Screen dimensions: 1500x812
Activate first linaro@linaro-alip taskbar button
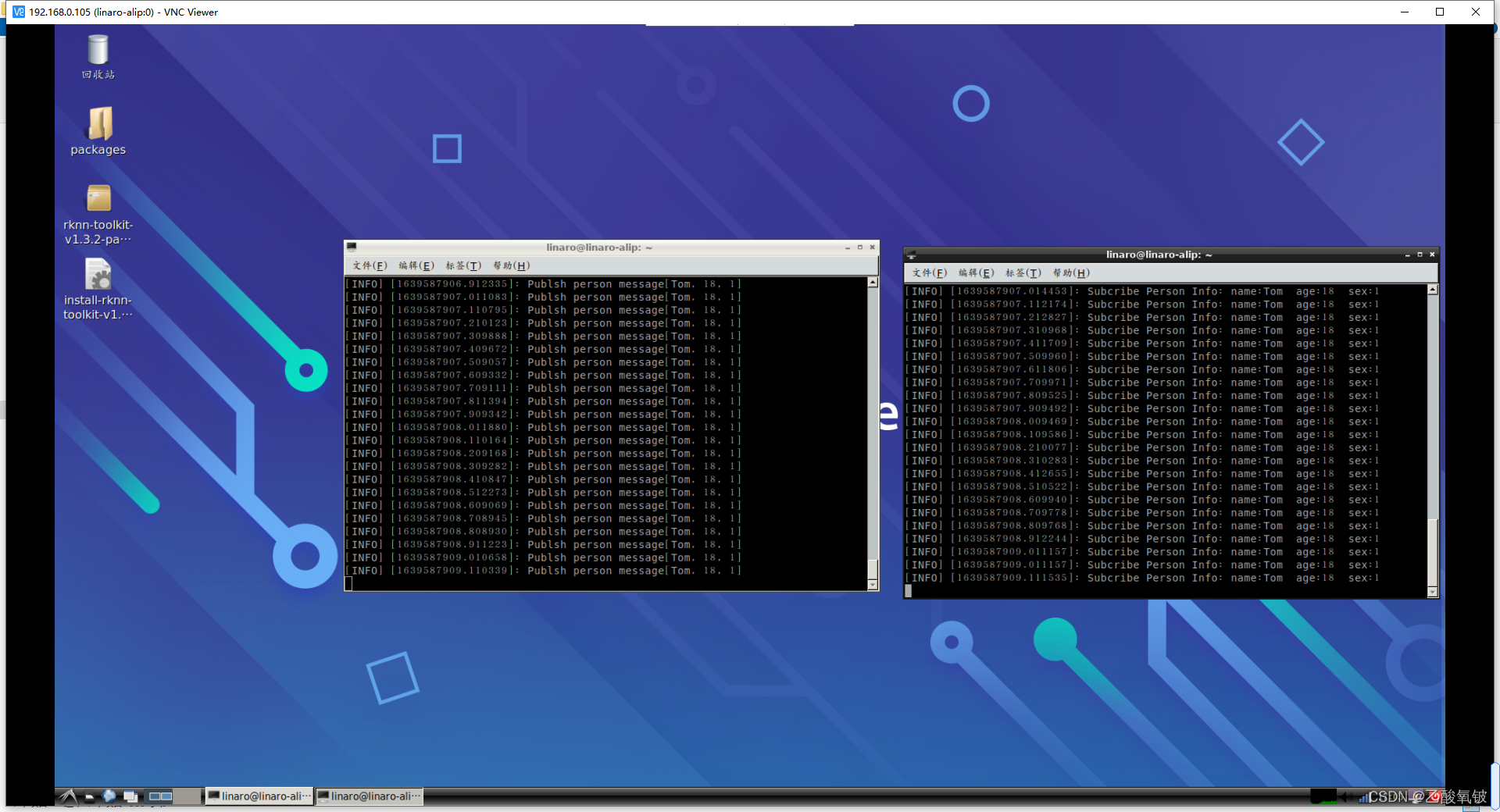(259, 796)
